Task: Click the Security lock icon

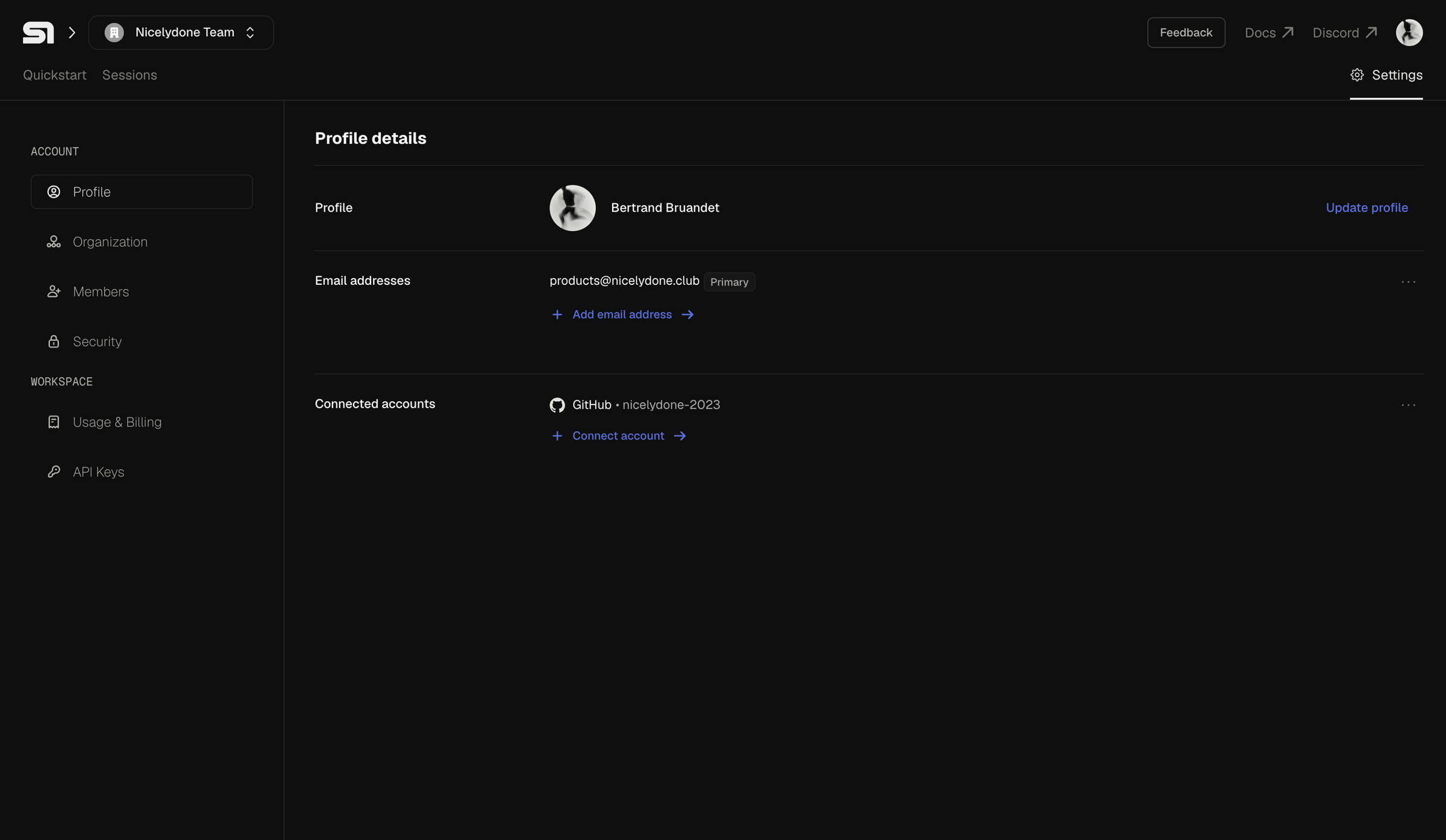Action: pos(54,341)
